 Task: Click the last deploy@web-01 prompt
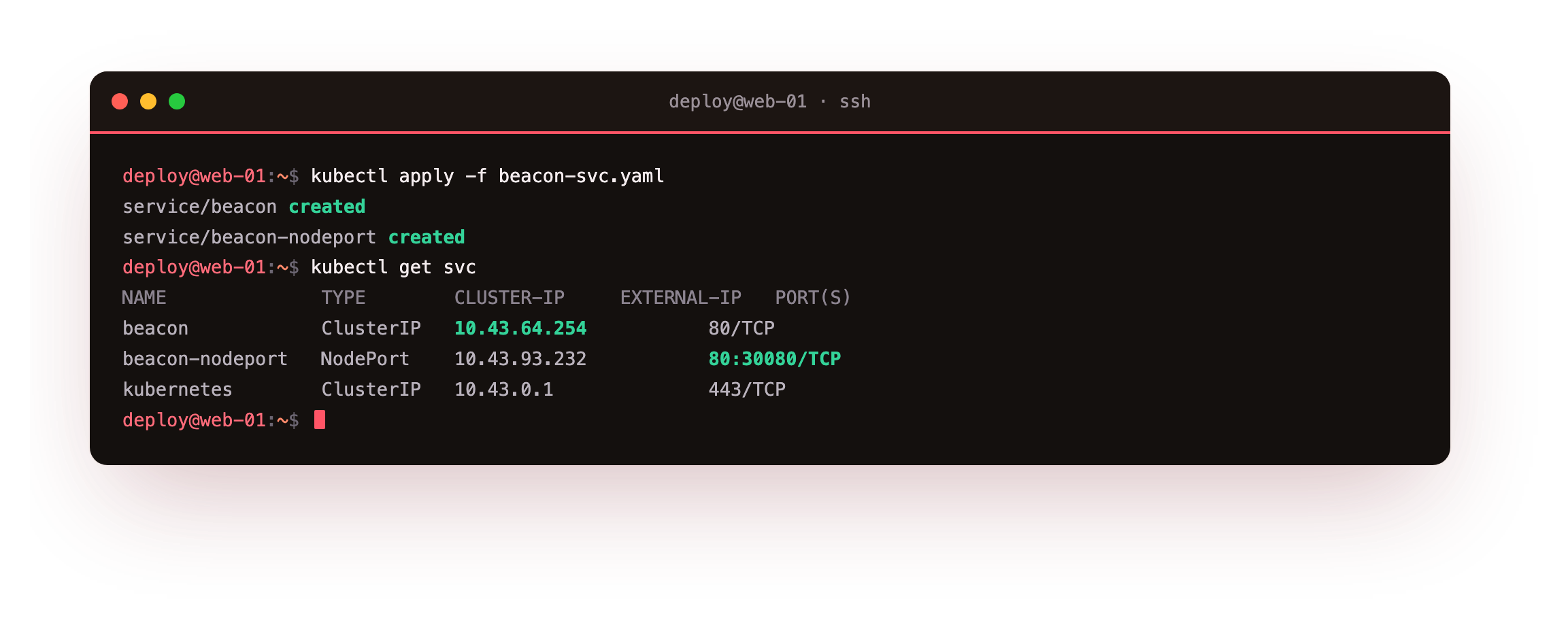(211, 420)
